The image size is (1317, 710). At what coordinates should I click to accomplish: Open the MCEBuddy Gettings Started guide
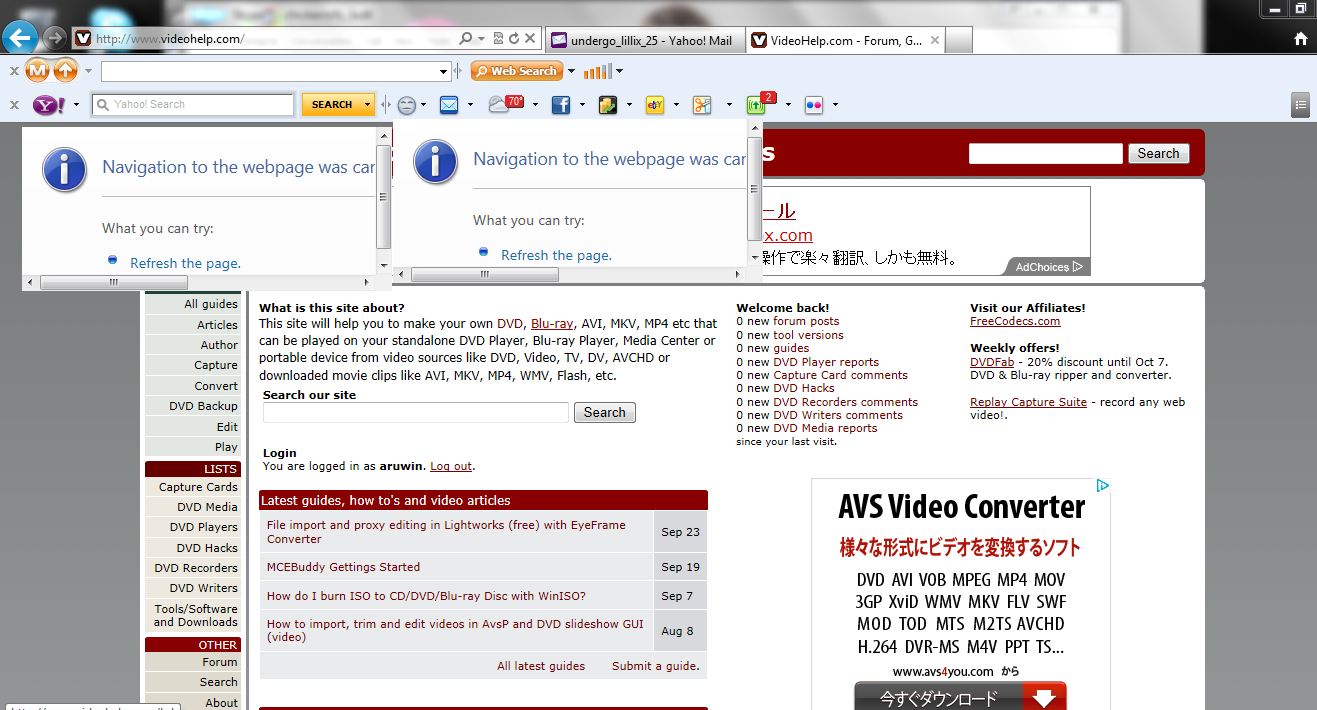click(343, 567)
